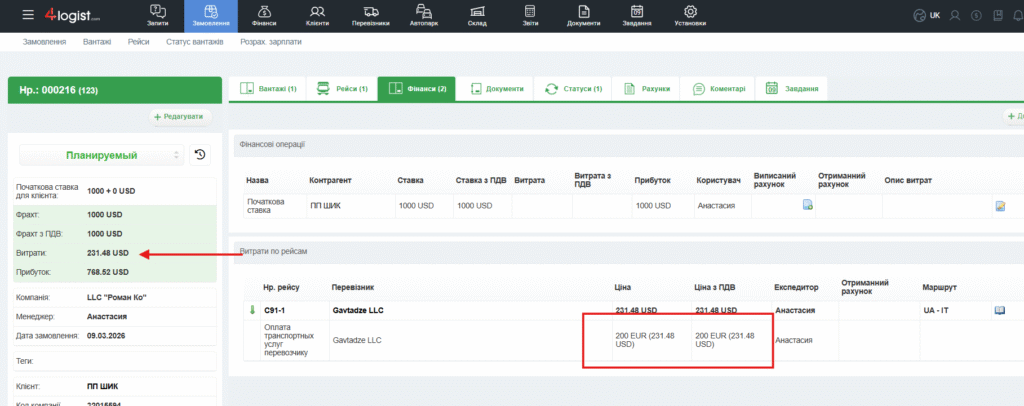The width and height of the screenshot is (1024, 406).
Task: Open the UK language selector
Action: (927, 15)
